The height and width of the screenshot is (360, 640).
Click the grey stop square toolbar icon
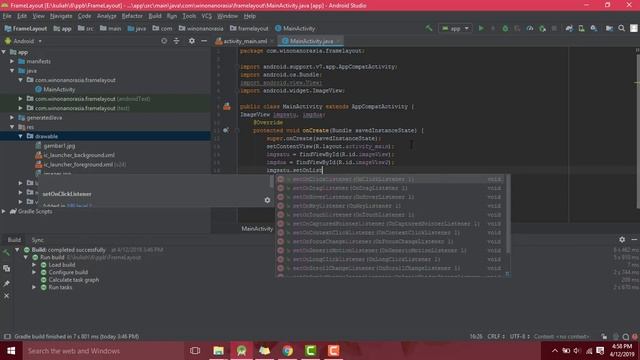(x=554, y=28)
